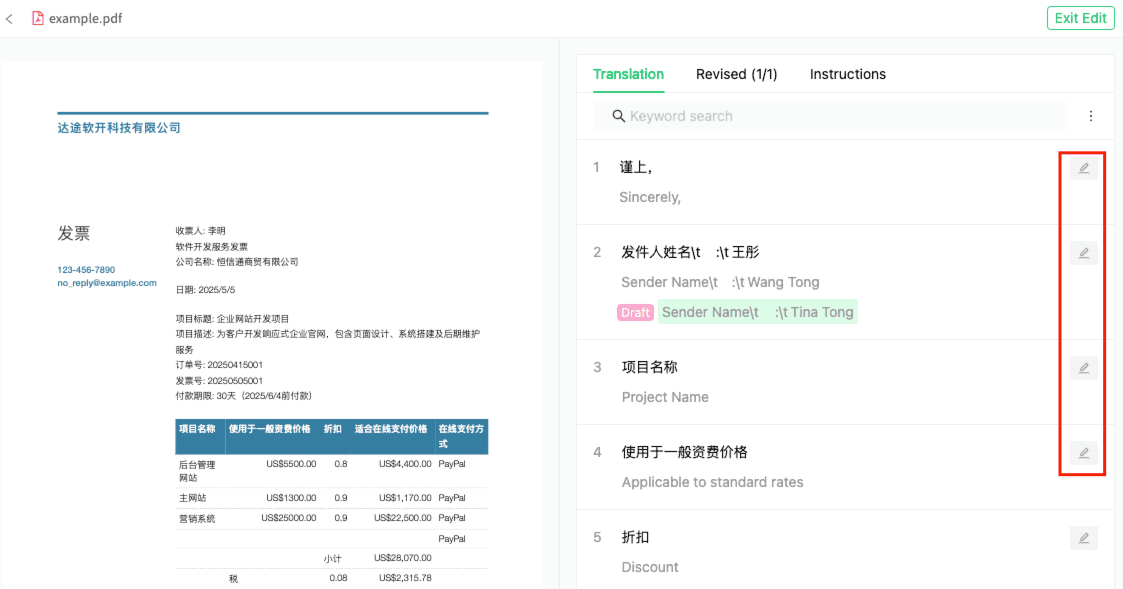This screenshot has height=589, width=1123.
Task: Edit the Discount translation row
Action: pyautogui.click(x=1083, y=538)
